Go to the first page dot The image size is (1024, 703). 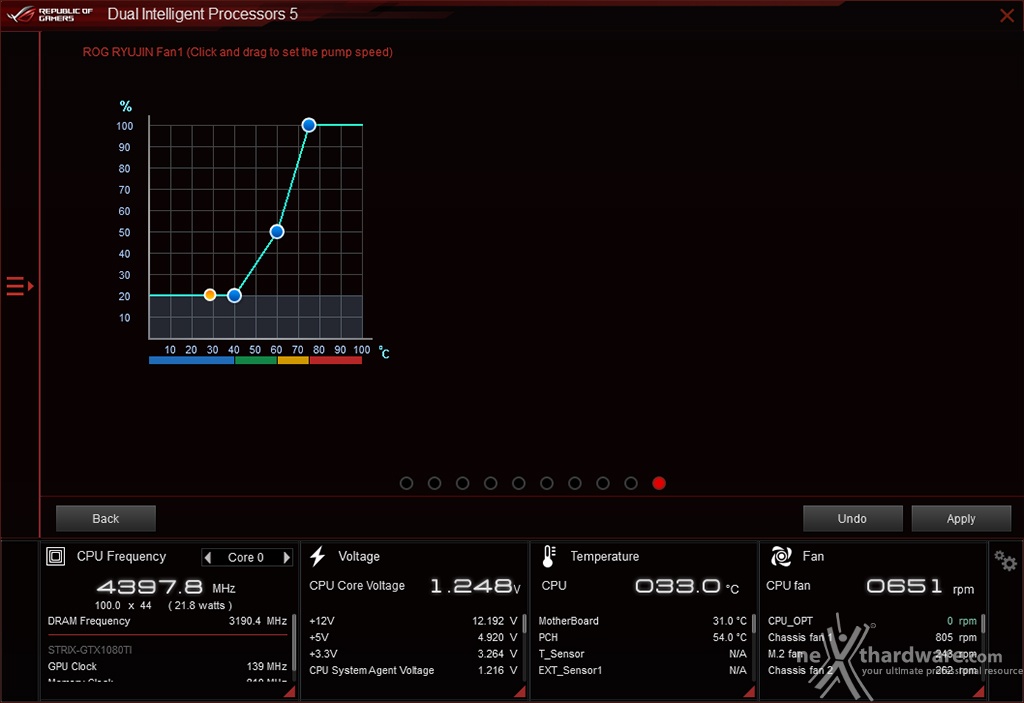[x=406, y=483]
